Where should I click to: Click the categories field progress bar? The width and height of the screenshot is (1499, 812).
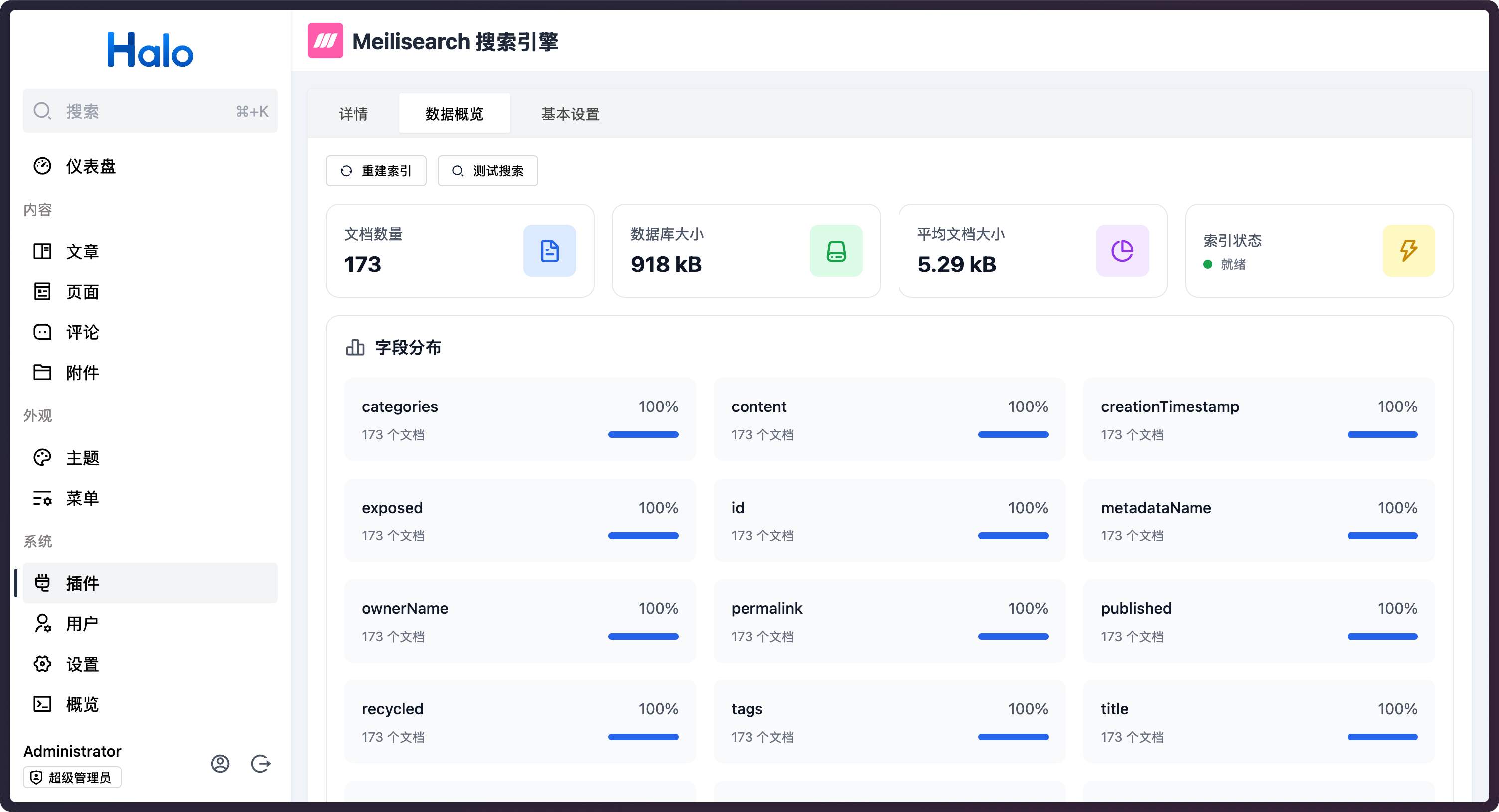click(643, 434)
